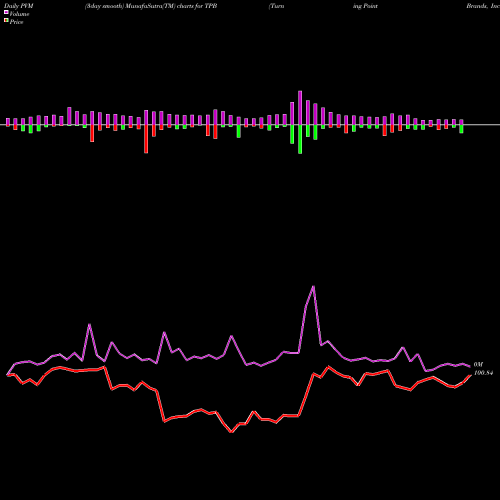Click the longest green downward bar

pos(300,139)
